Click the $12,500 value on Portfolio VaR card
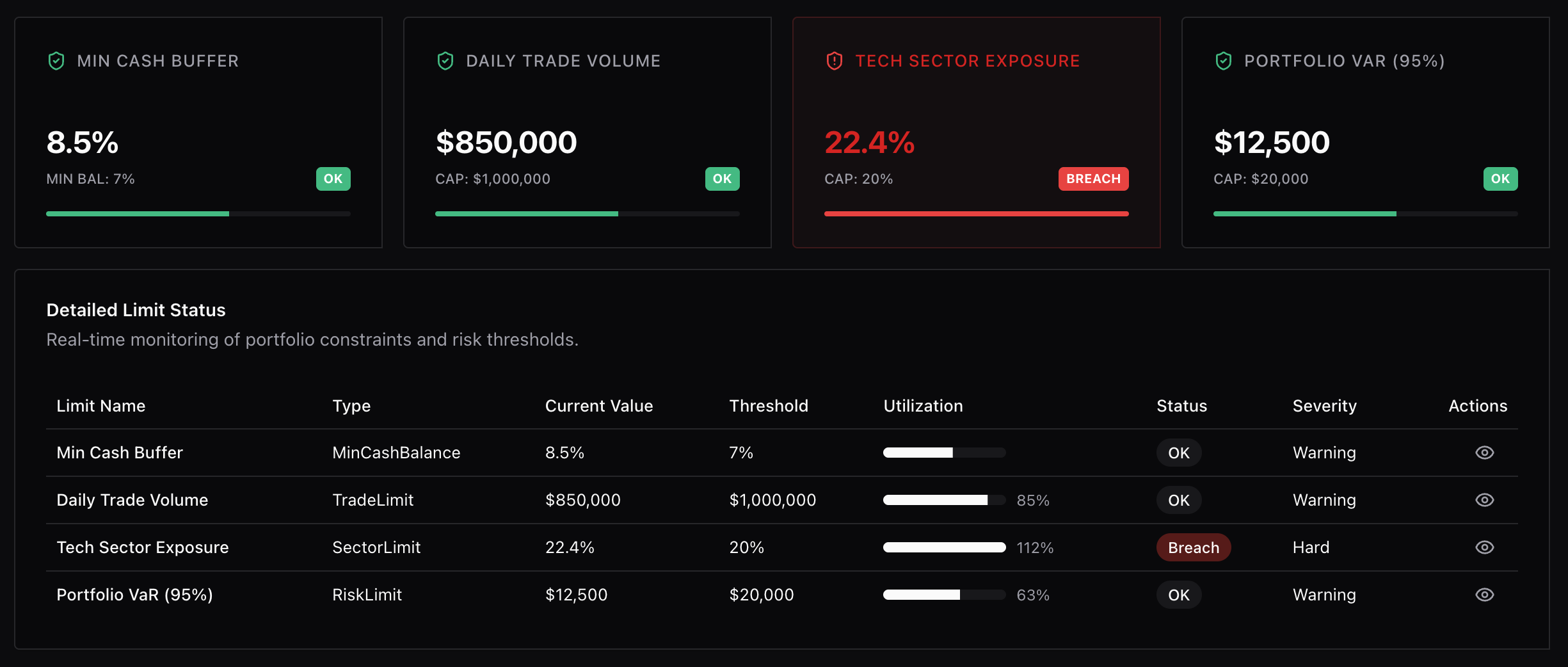The width and height of the screenshot is (1568, 667). click(1272, 142)
